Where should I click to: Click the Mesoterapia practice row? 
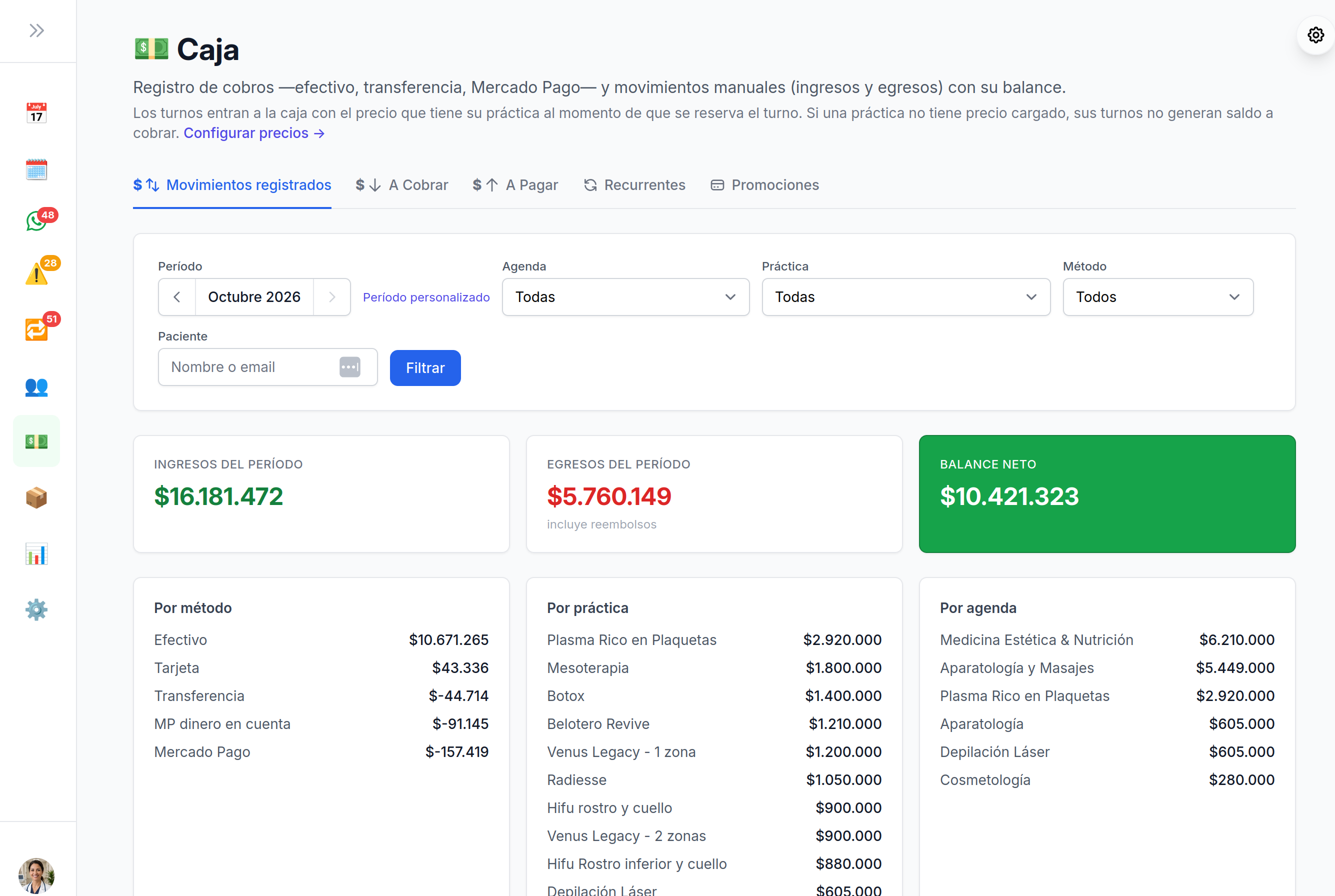coord(714,668)
